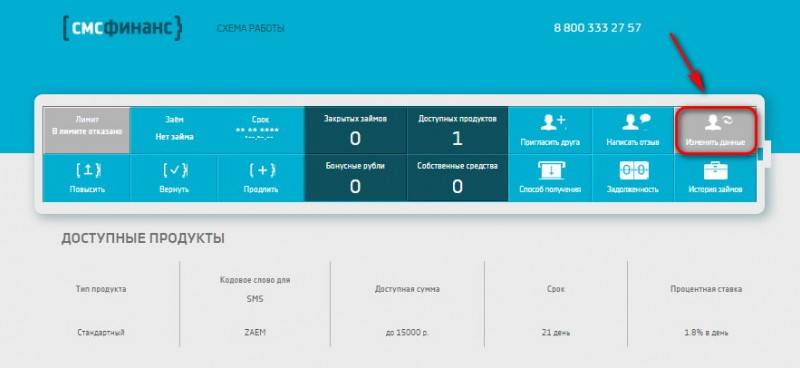Image resolution: width=800 pixels, height=368 pixels.
Task: Click the Задолженность counter icon
Action: pyautogui.click(x=634, y=170)
